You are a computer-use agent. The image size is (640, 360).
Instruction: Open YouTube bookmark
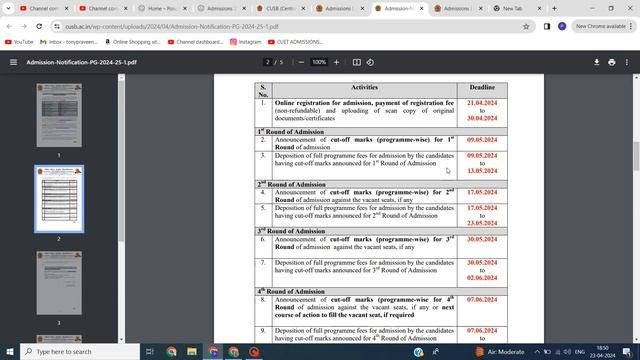pos(19,42)
